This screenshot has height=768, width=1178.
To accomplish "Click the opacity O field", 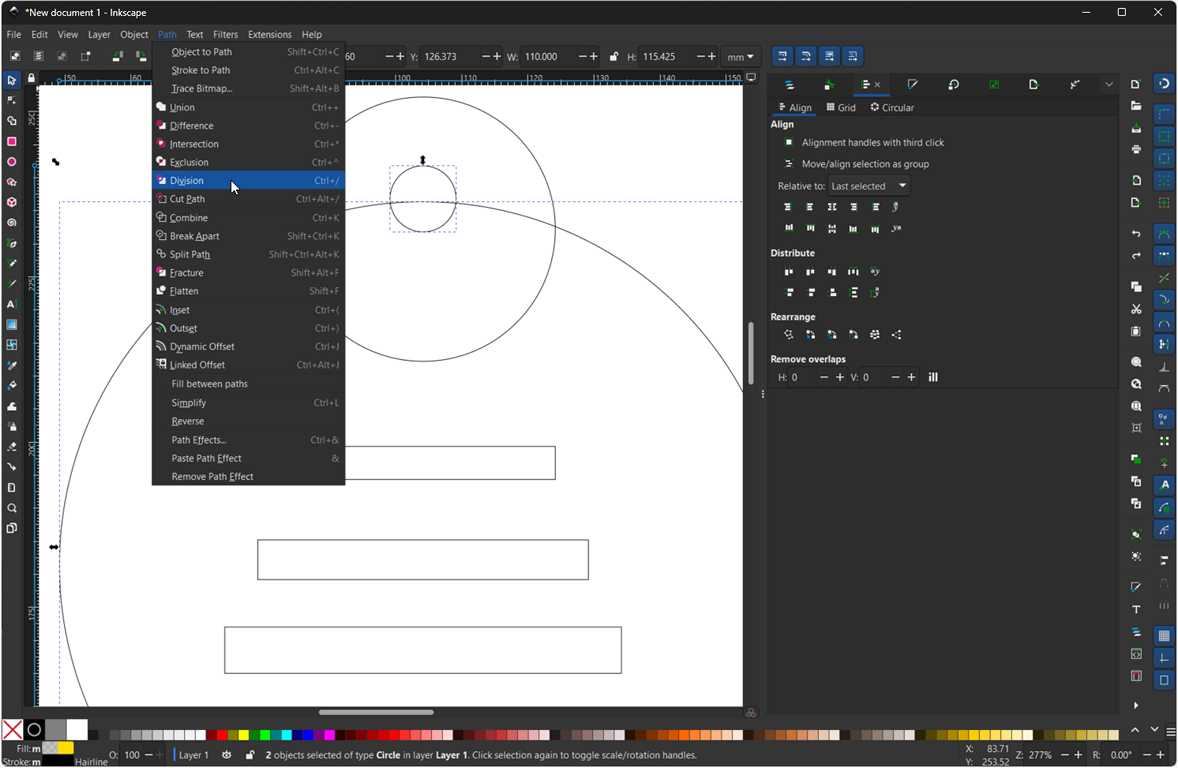I will click(131, 754).
